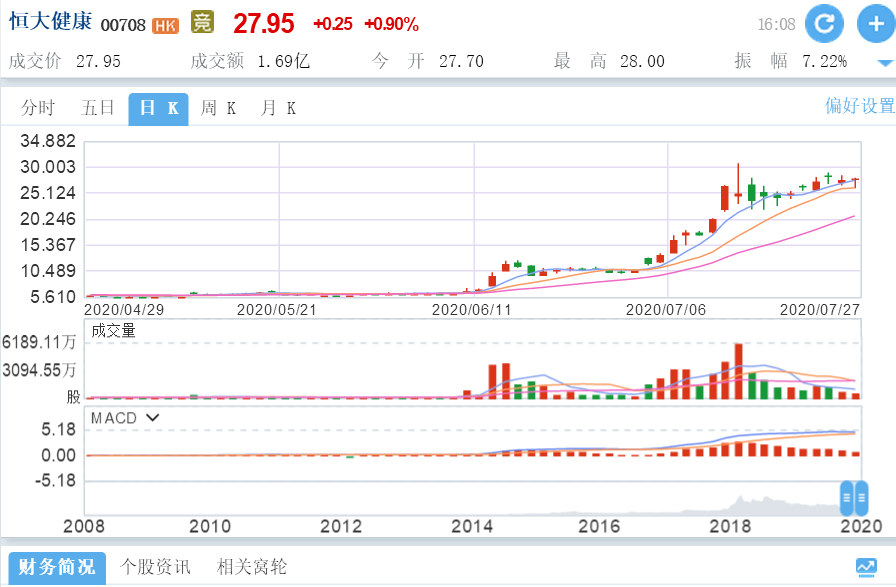Open the chart icon beside 相关窝轮
This screenshot has width=896, height=587.
pyautogui.click(x=866, y=568)
